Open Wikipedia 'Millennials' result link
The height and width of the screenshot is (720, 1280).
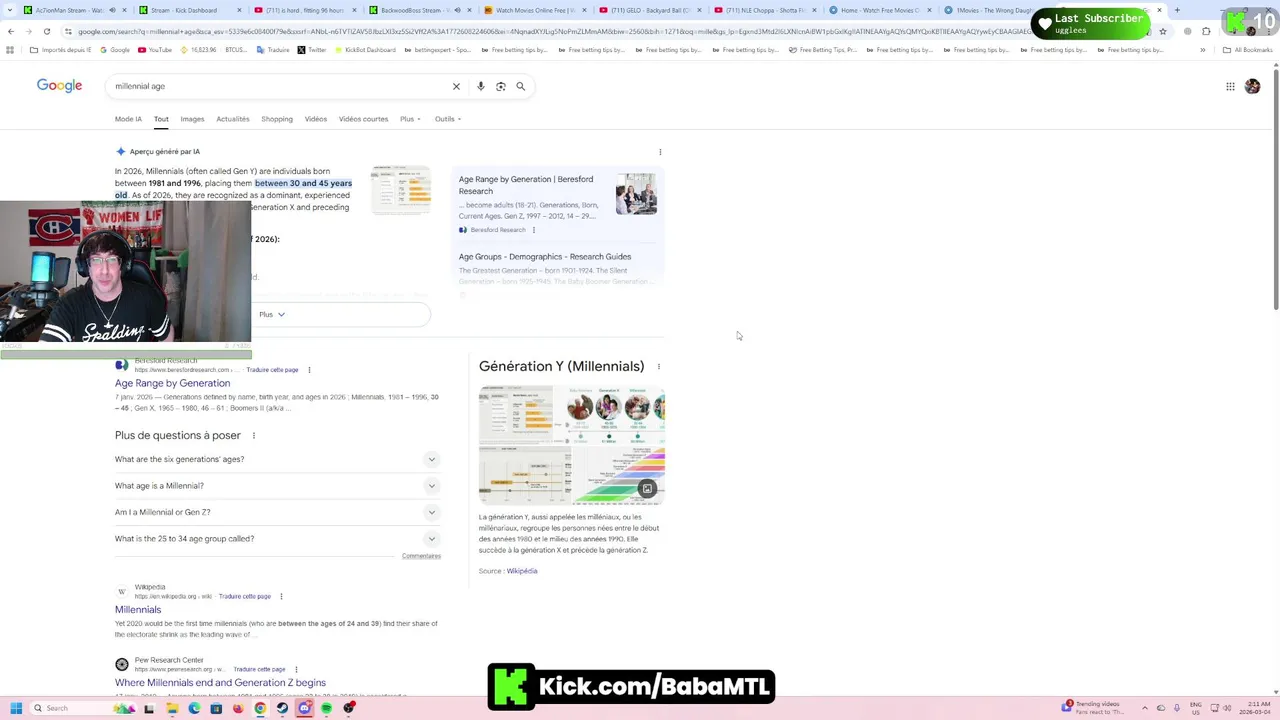click(x=138, y=609)
